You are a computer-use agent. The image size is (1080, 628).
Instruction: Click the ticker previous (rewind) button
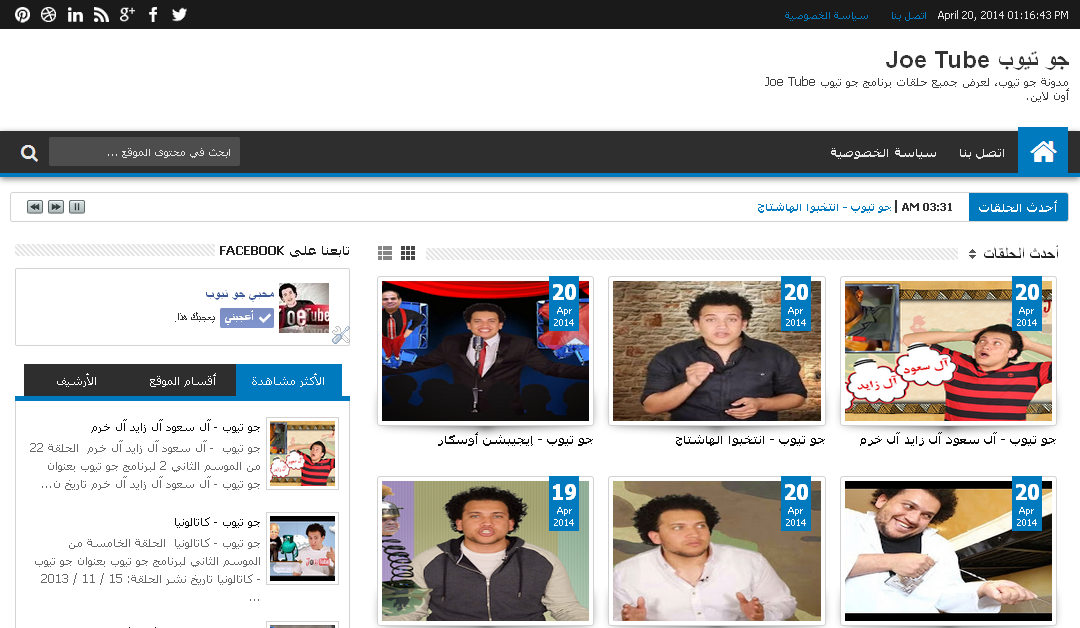[35, 207]
